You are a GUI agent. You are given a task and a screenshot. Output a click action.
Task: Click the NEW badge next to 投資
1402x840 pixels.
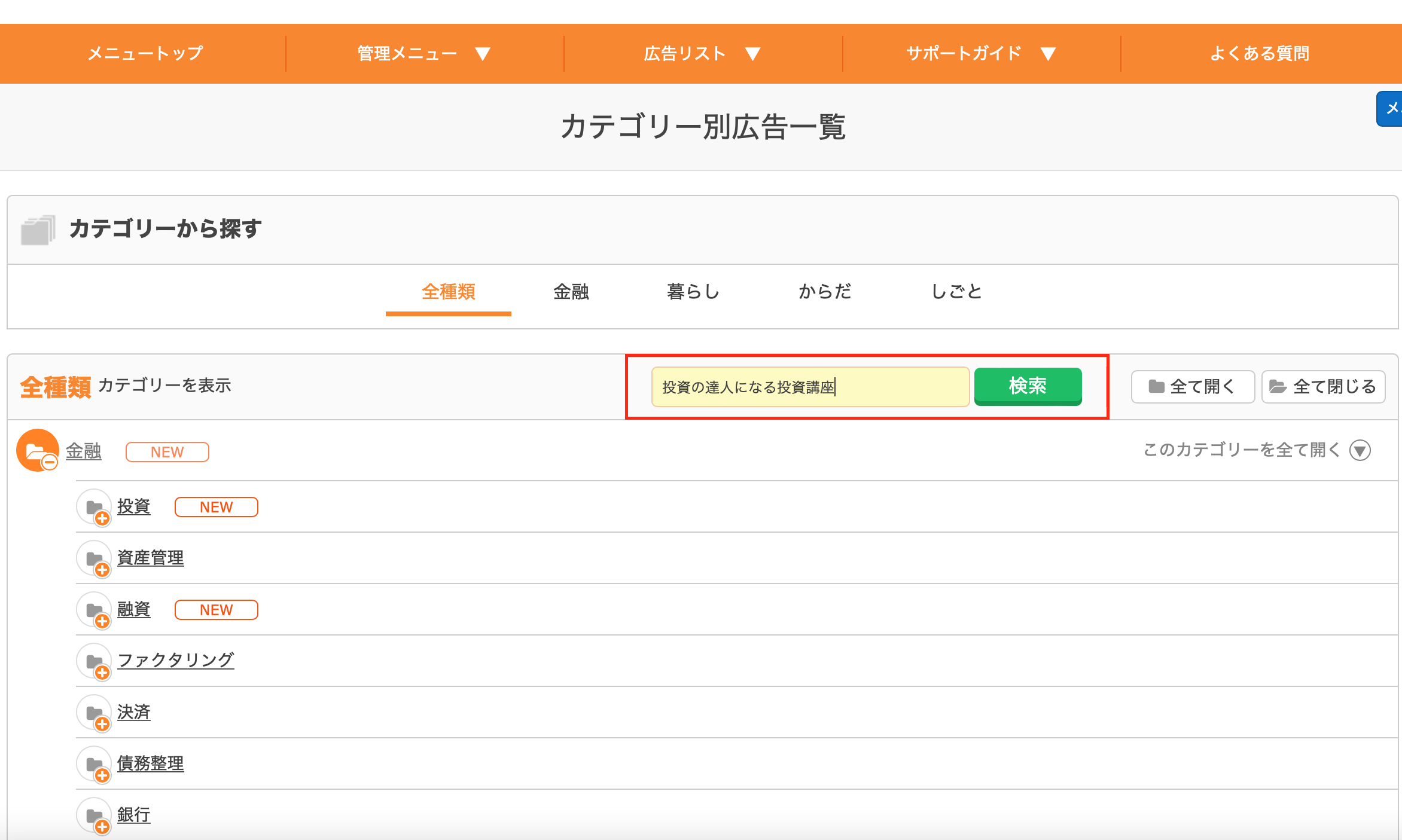pyautogui.click(x=217, y=507)
